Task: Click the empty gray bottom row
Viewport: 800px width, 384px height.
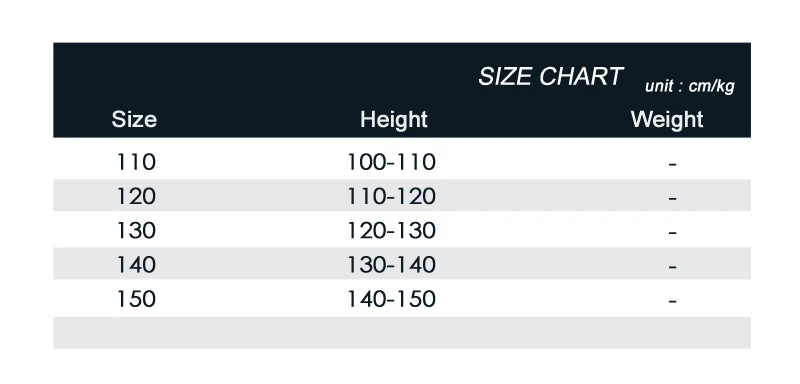Action: coord(402,332)
